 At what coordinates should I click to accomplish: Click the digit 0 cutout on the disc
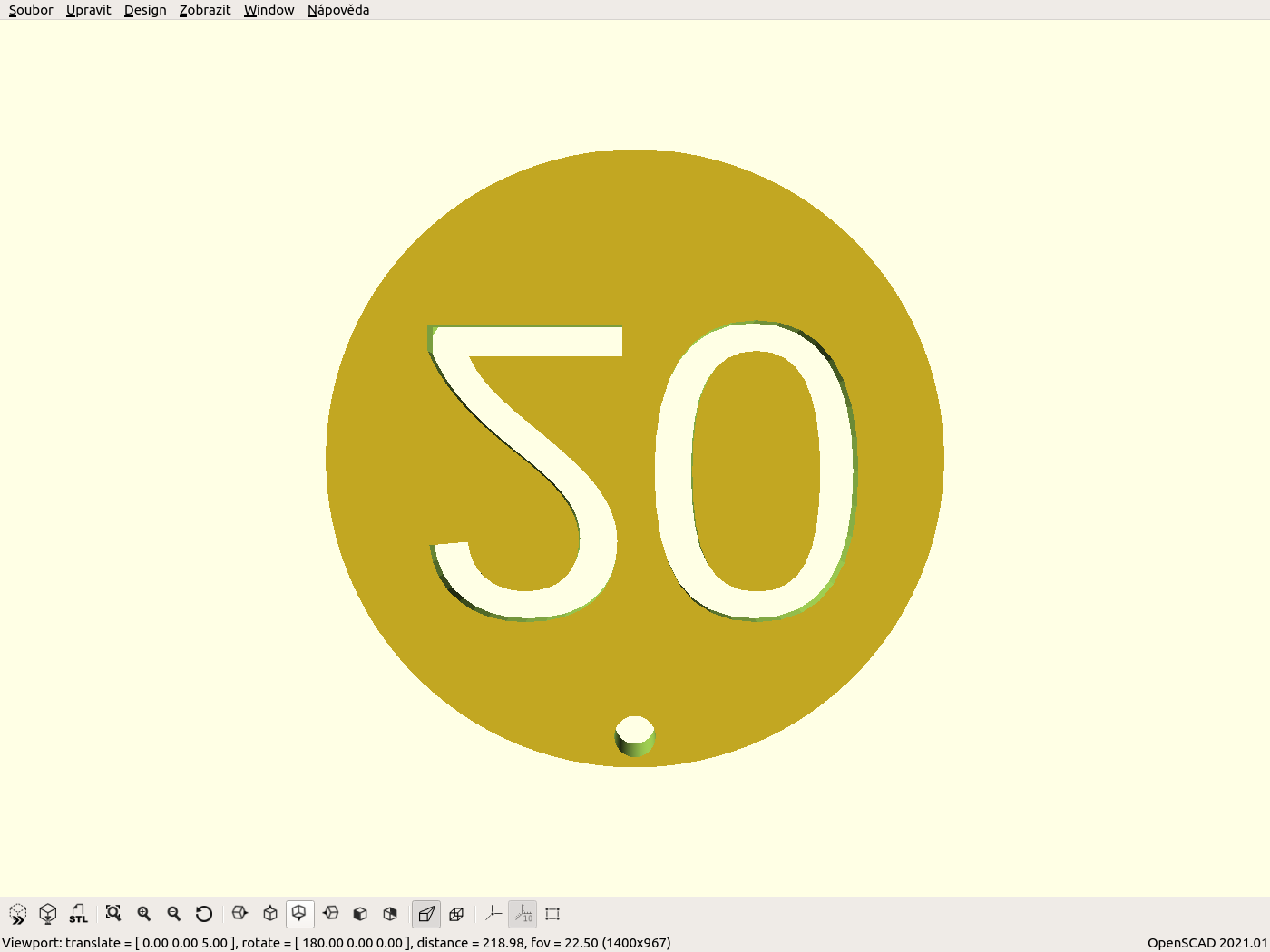coord(673,471)
